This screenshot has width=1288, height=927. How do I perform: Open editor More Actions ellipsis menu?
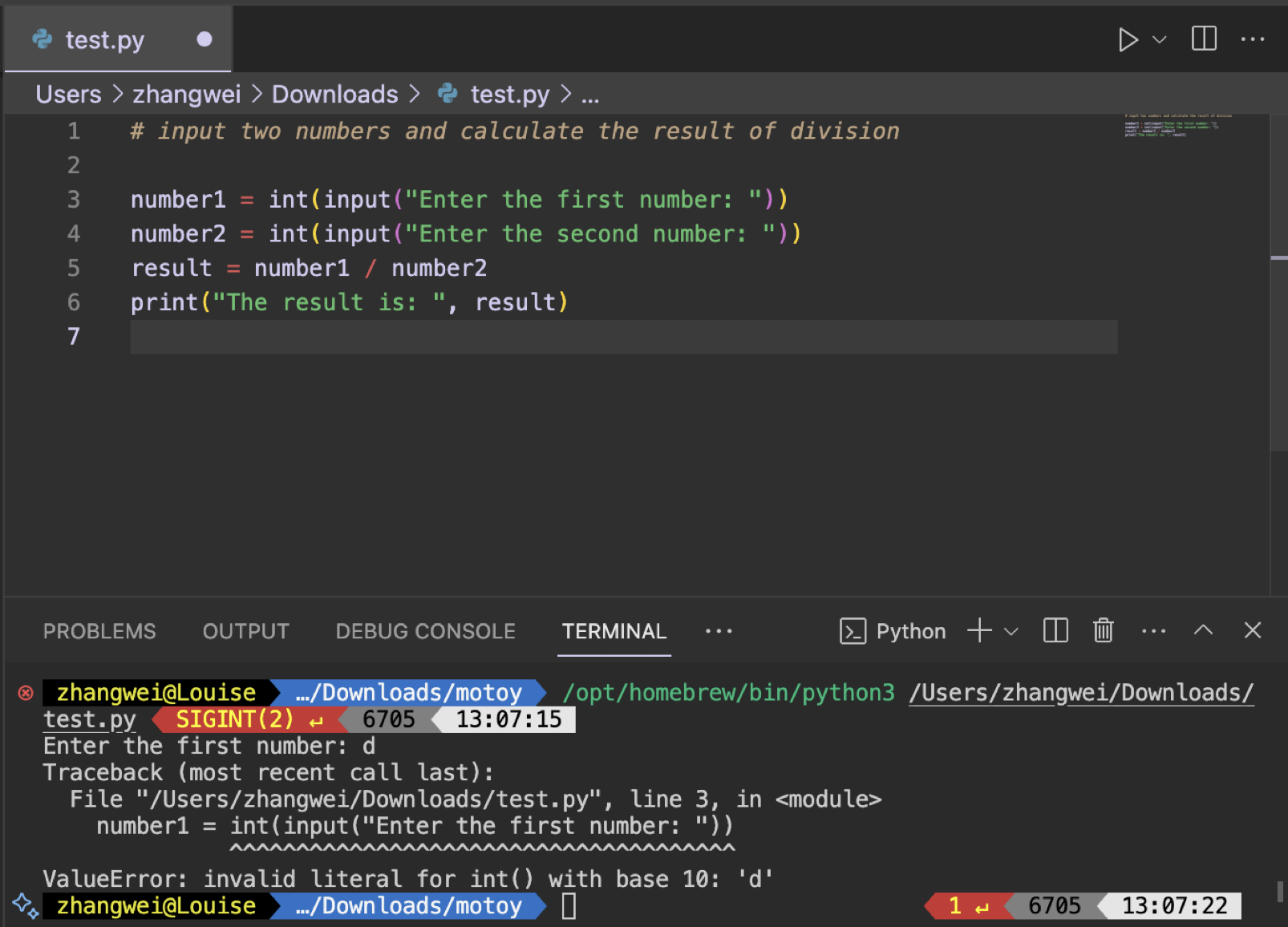click(x=1252, y=39)
